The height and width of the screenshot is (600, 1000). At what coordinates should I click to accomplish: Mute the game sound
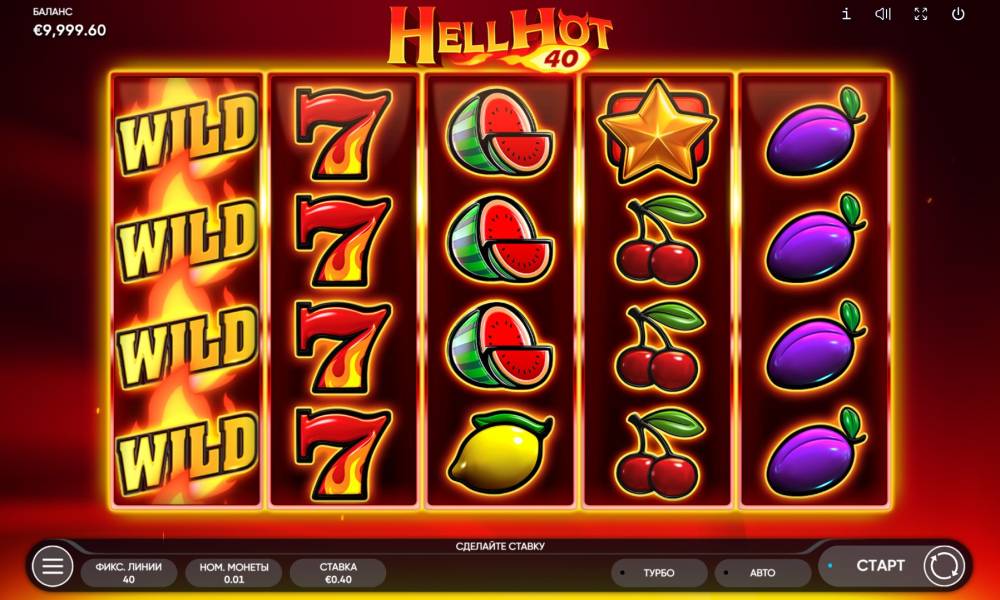click(883, 14)
